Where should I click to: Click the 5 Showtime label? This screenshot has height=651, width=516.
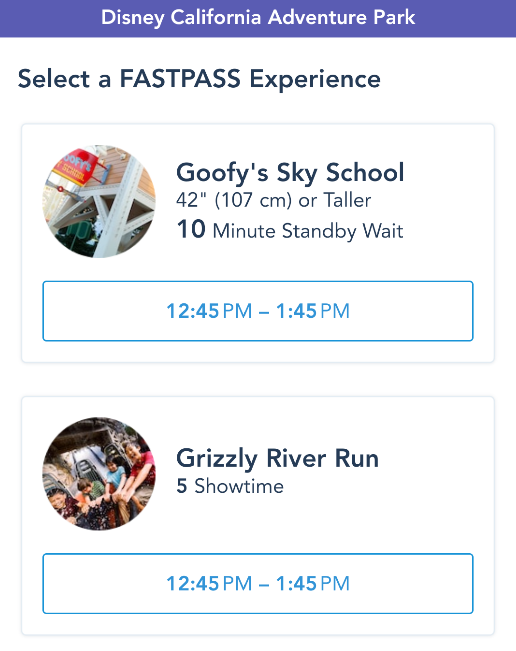[230, 486]
